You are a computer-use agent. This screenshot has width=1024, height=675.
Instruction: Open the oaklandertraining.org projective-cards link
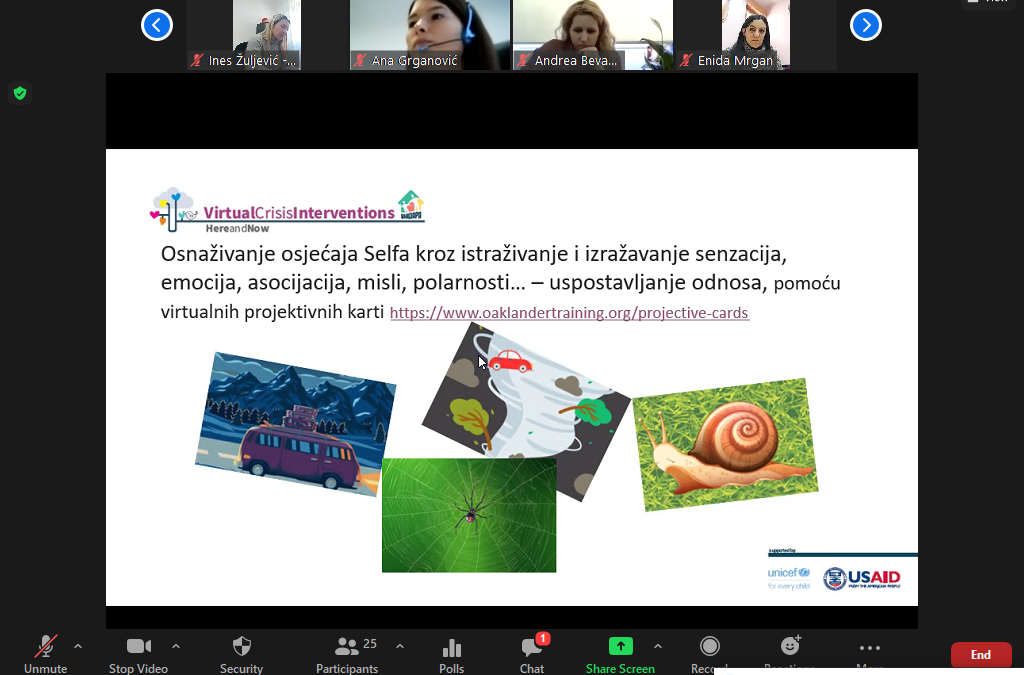(569, 313)
